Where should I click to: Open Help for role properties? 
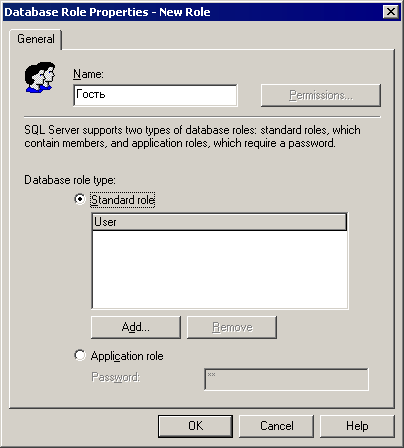coord(357,426)
